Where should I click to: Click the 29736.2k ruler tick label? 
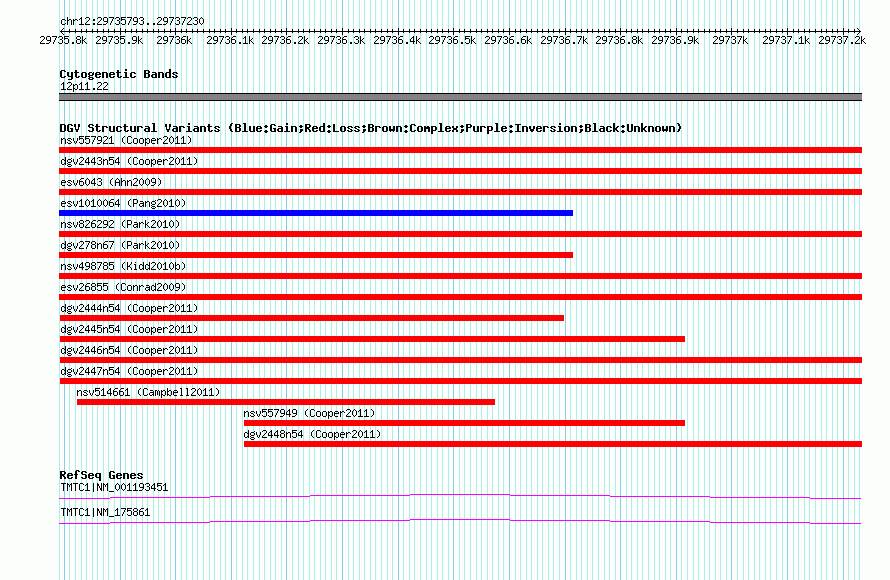285,40
